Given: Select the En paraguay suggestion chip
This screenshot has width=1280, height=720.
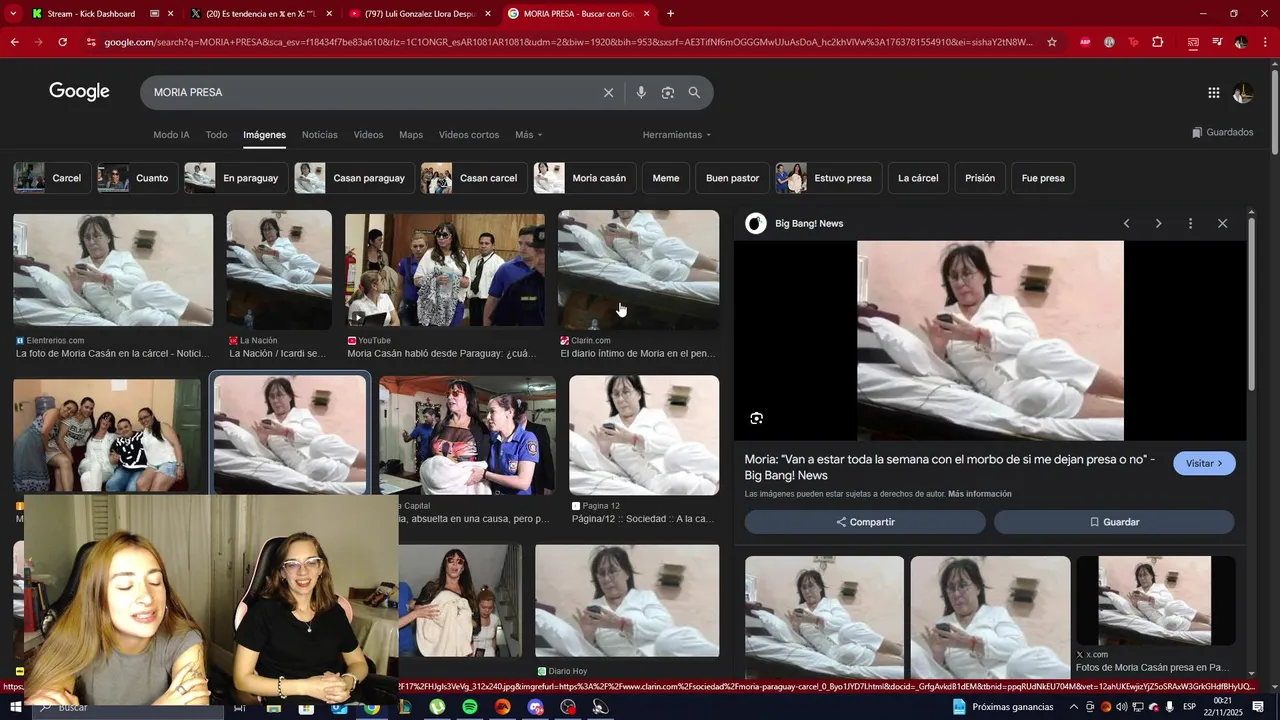Looking at the screenshot, I should pyautogui.click(x=236, y=178).
